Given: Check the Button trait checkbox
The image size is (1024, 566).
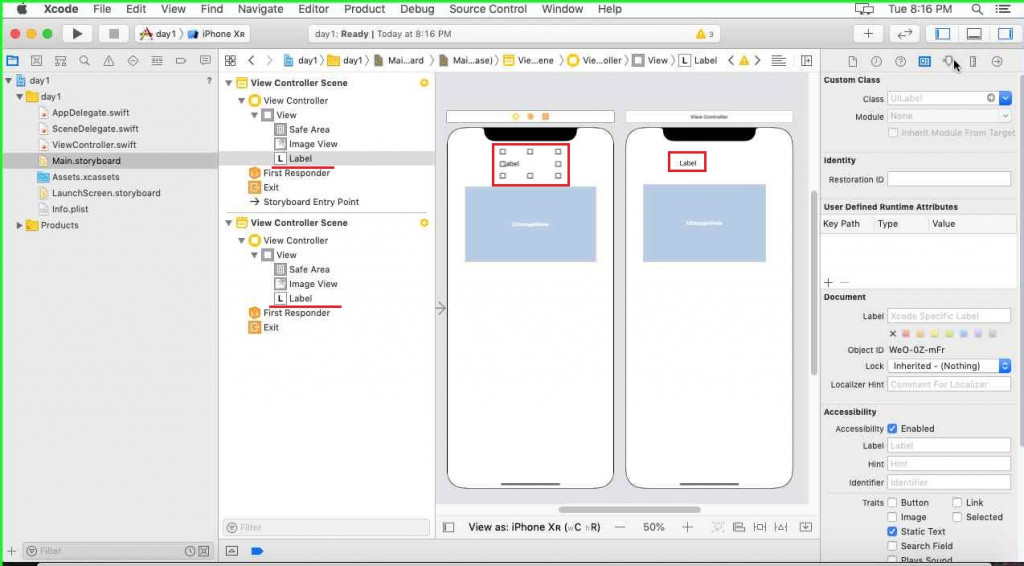Looking at the screenshot, I should [x=892, y=503].
